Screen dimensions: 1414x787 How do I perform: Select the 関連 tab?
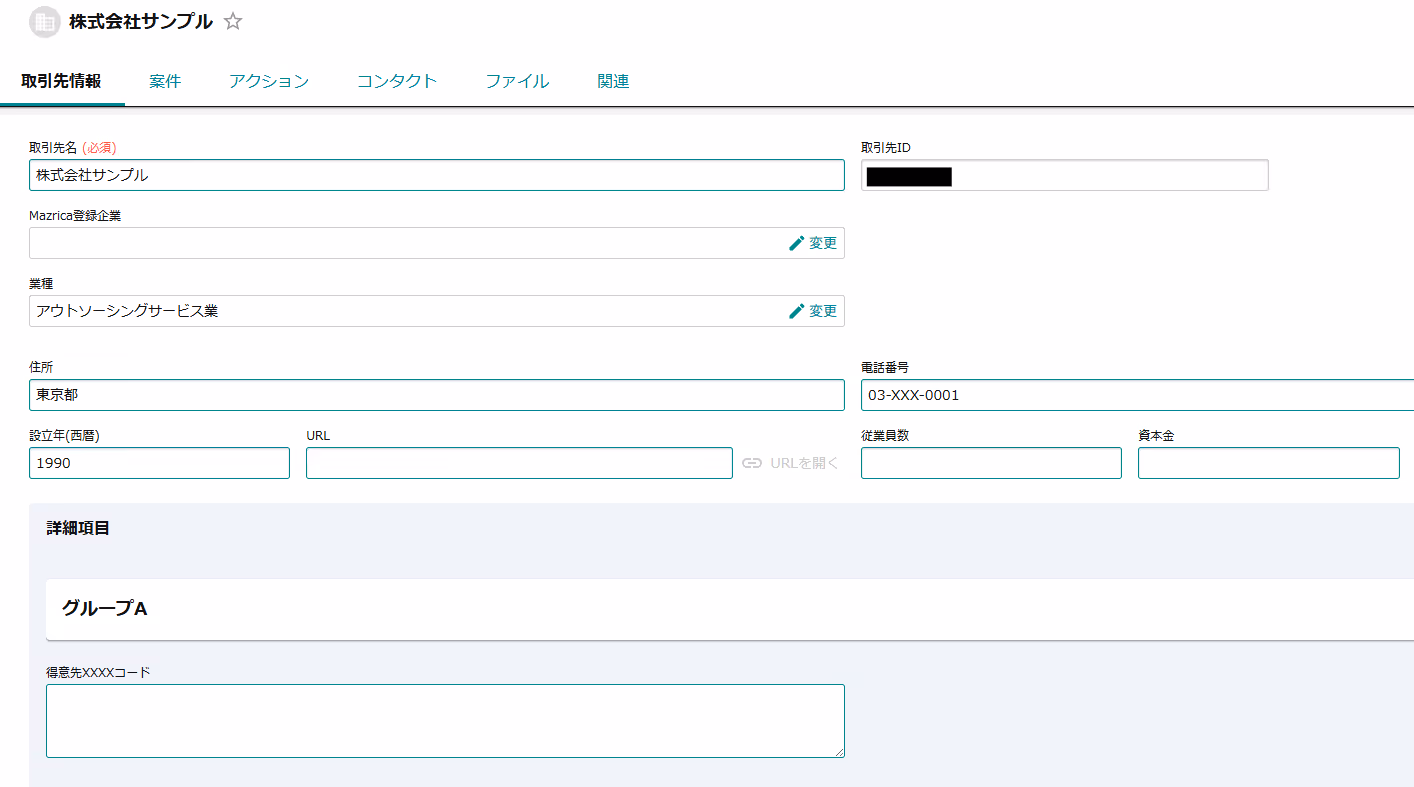613,82
